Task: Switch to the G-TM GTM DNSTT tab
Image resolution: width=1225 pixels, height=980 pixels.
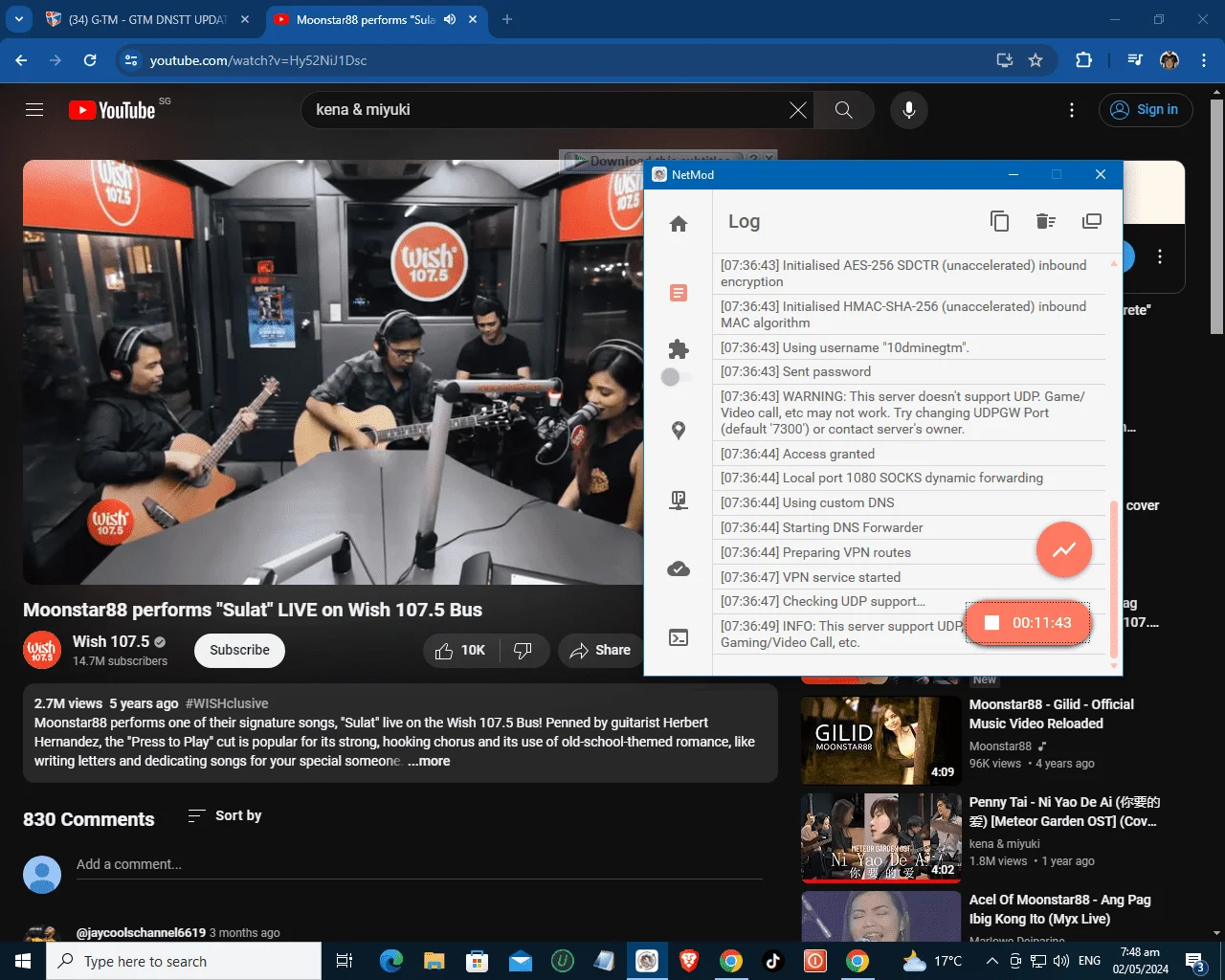Action: [148, 19]
